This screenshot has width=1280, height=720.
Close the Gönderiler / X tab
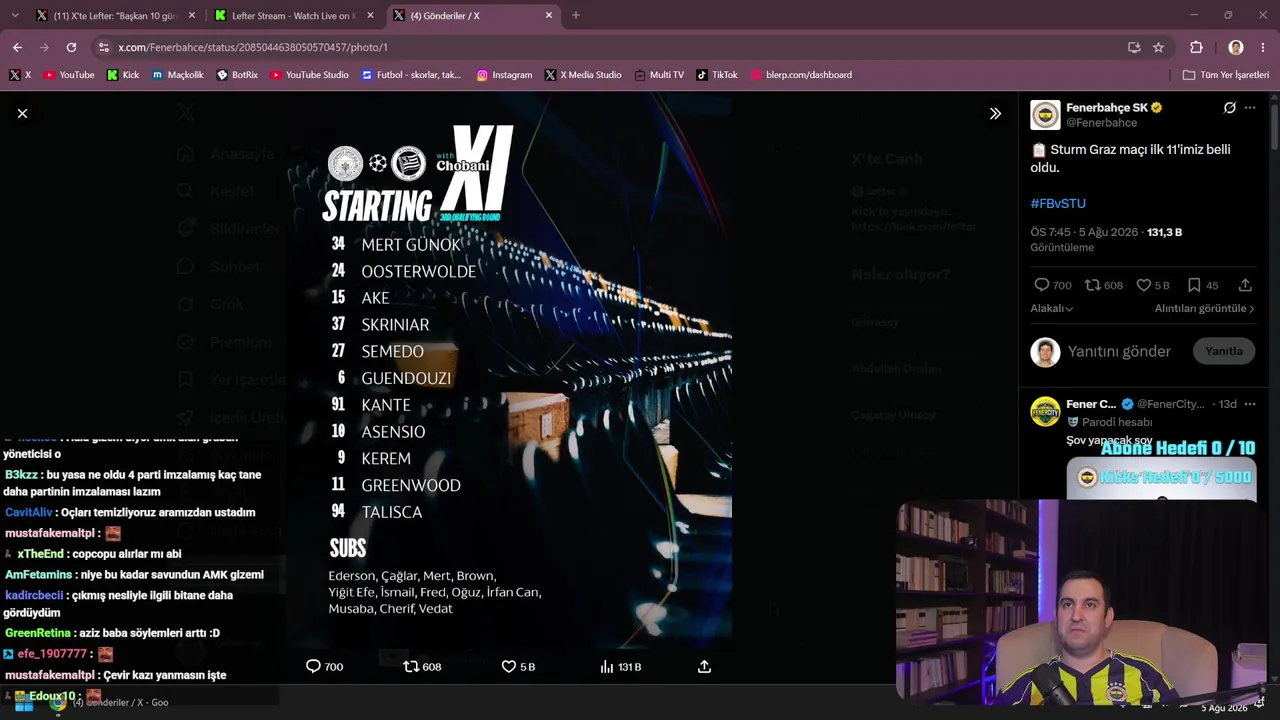point(549,16)
